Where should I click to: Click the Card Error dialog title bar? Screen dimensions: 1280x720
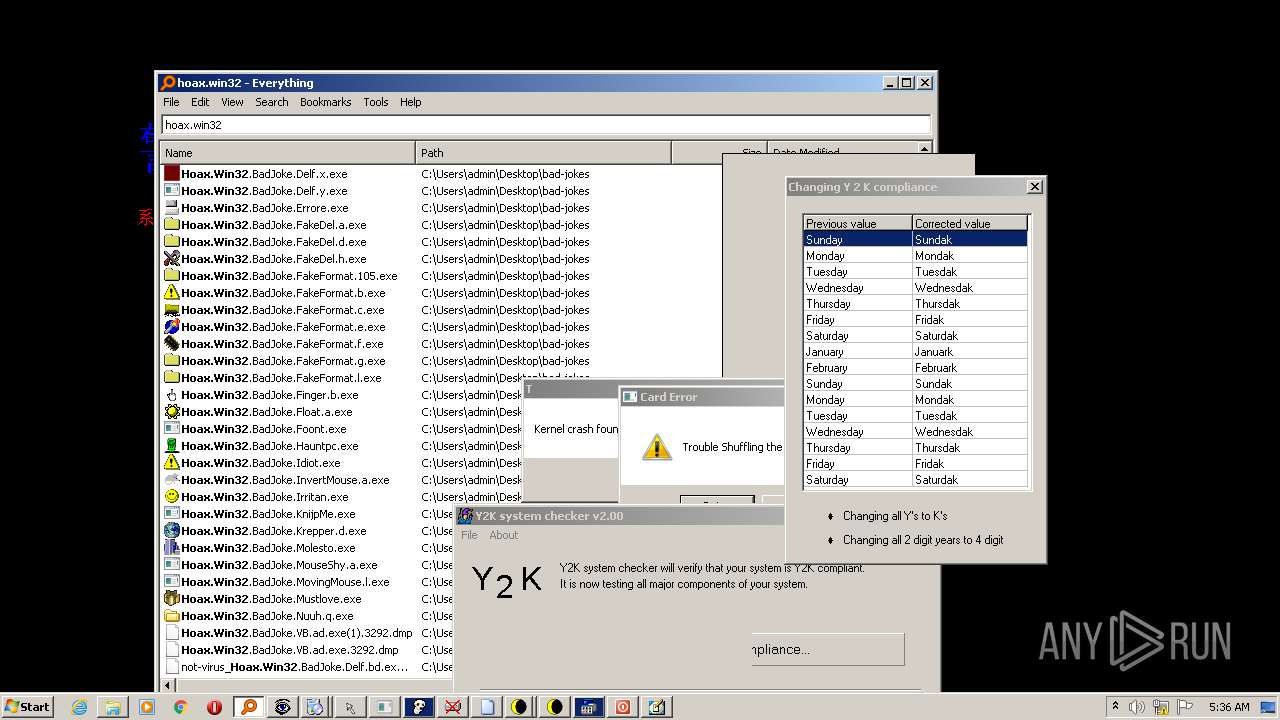[701, 397]
